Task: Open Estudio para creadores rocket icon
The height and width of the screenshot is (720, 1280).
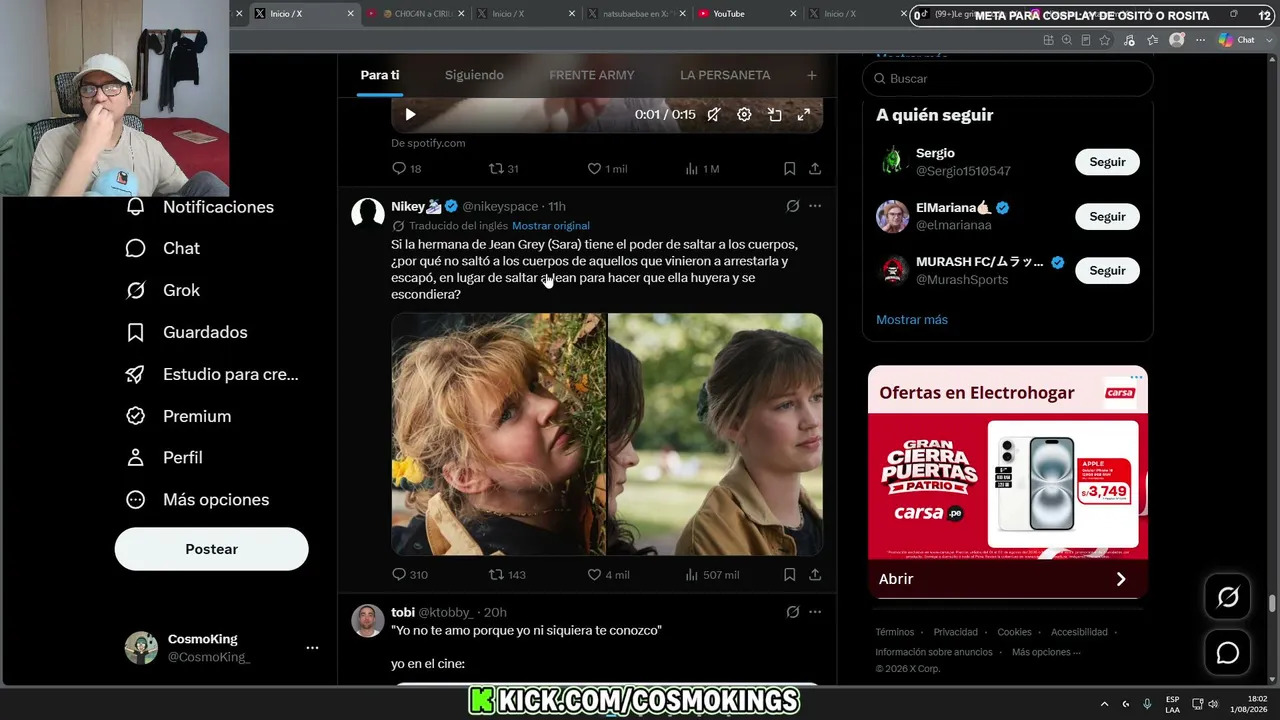Action: pos(136,374)
